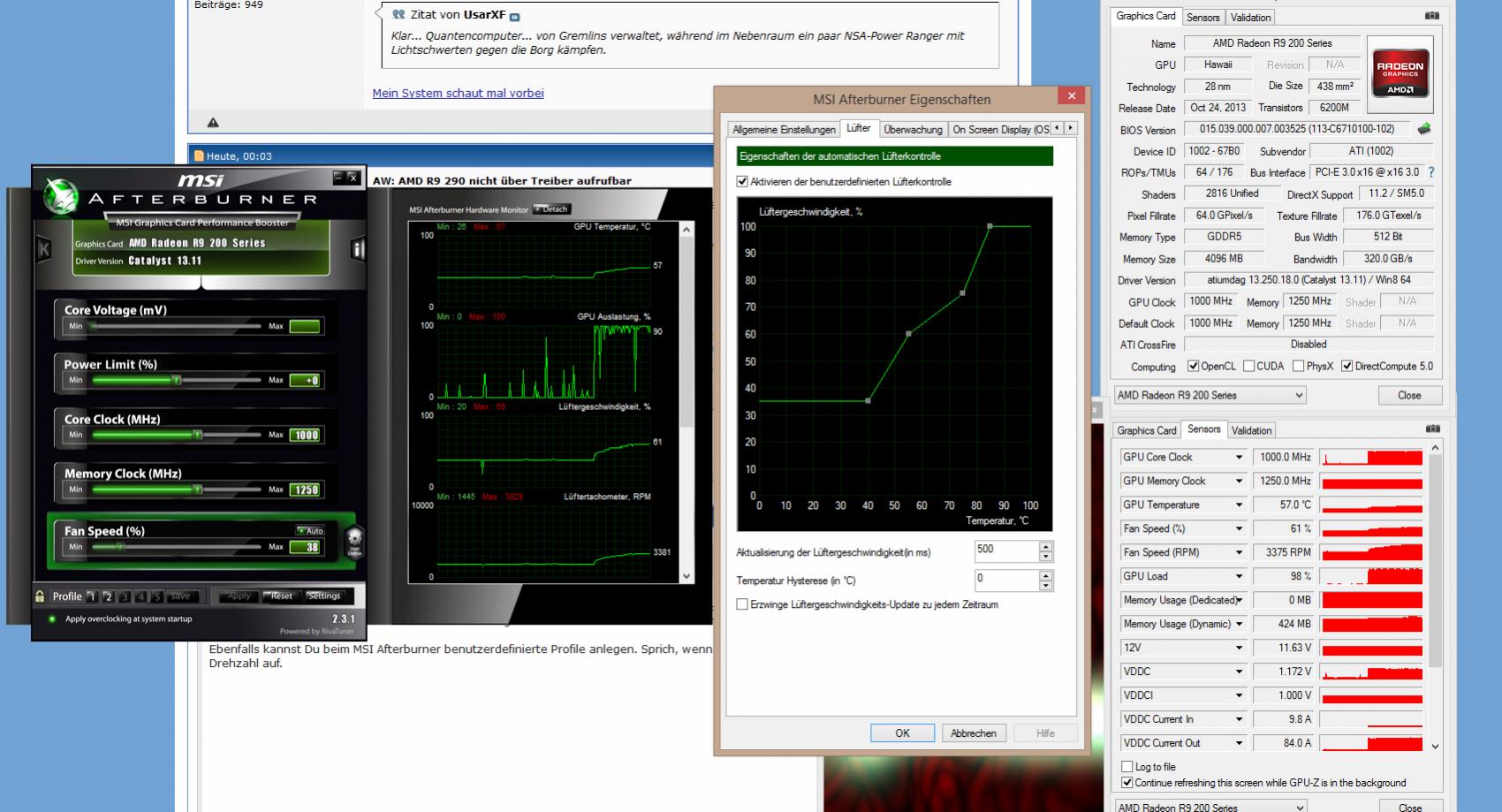Toggle Continue refreshing in background checkbox
1502x812 pixels.
[1126, 783]
